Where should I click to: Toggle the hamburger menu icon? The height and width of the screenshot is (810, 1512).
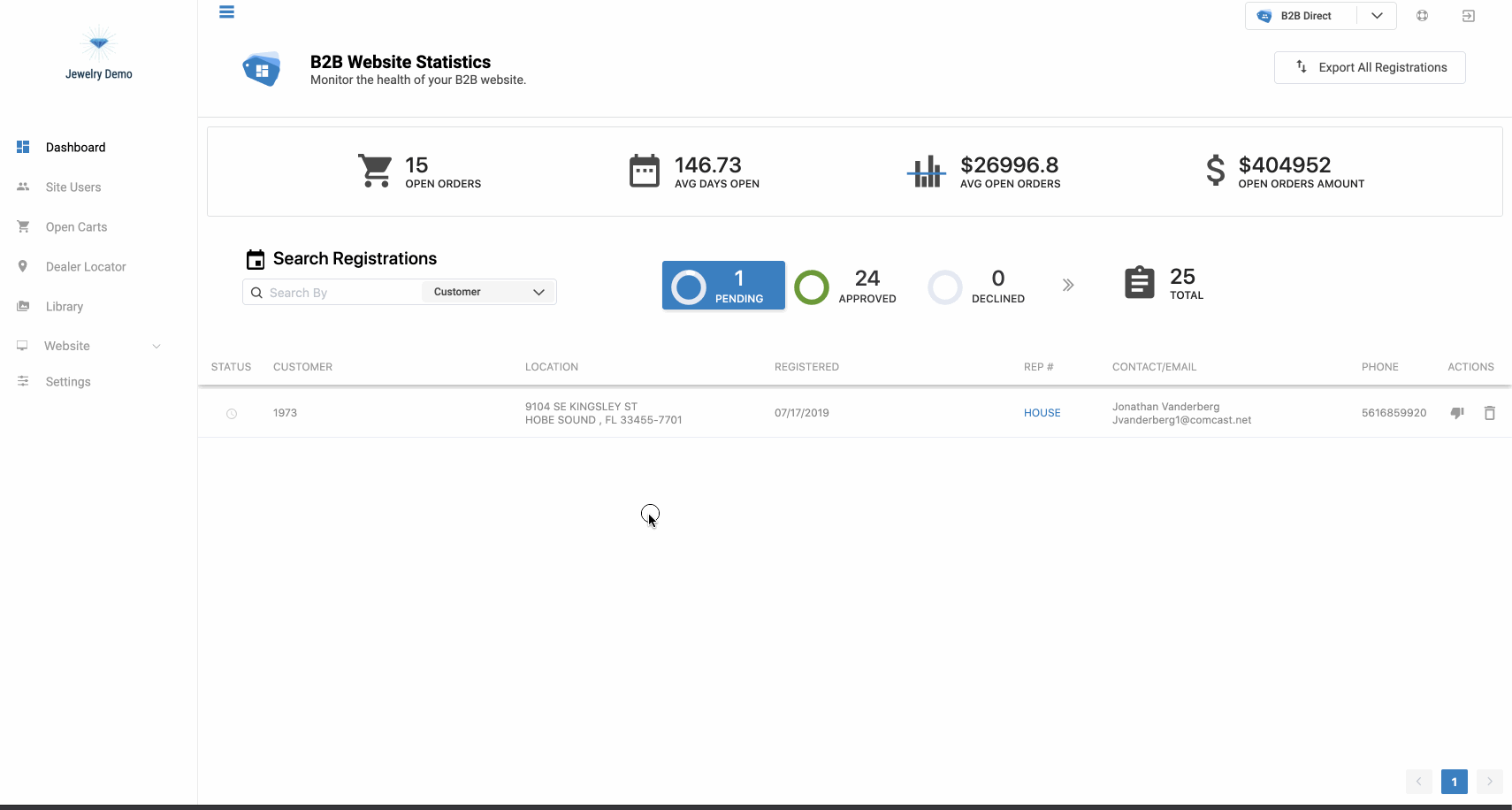tap(227, 12)
